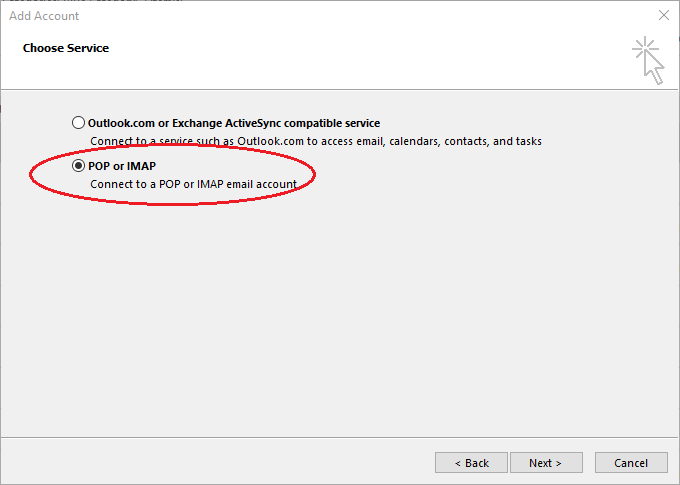The image size is (680, 485).
Task: Click the empty footer area left of Back
Action: point(217,462)
